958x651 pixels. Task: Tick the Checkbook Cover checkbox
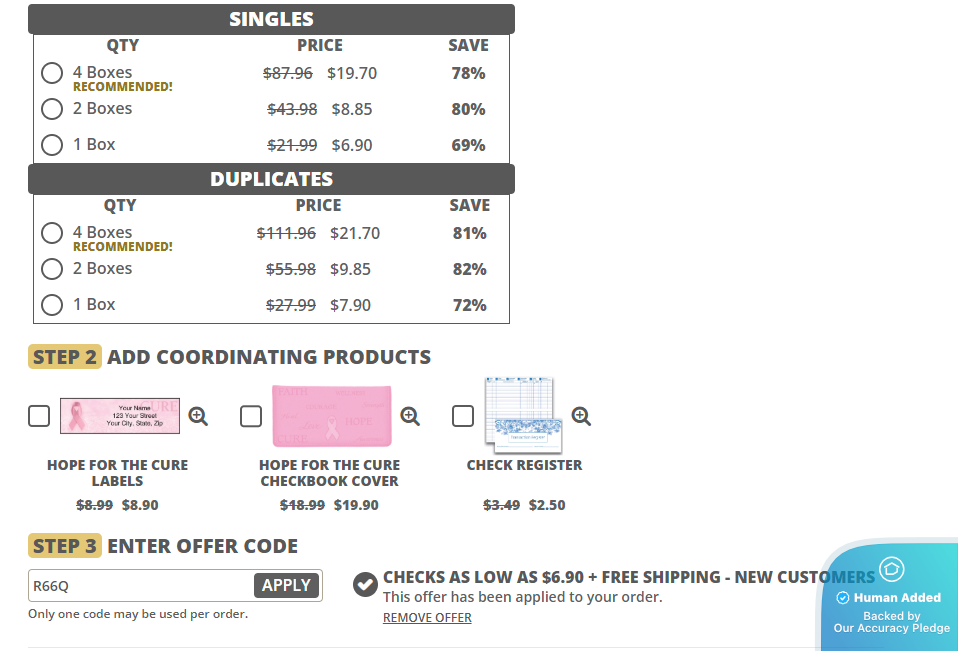coord(251,416)
